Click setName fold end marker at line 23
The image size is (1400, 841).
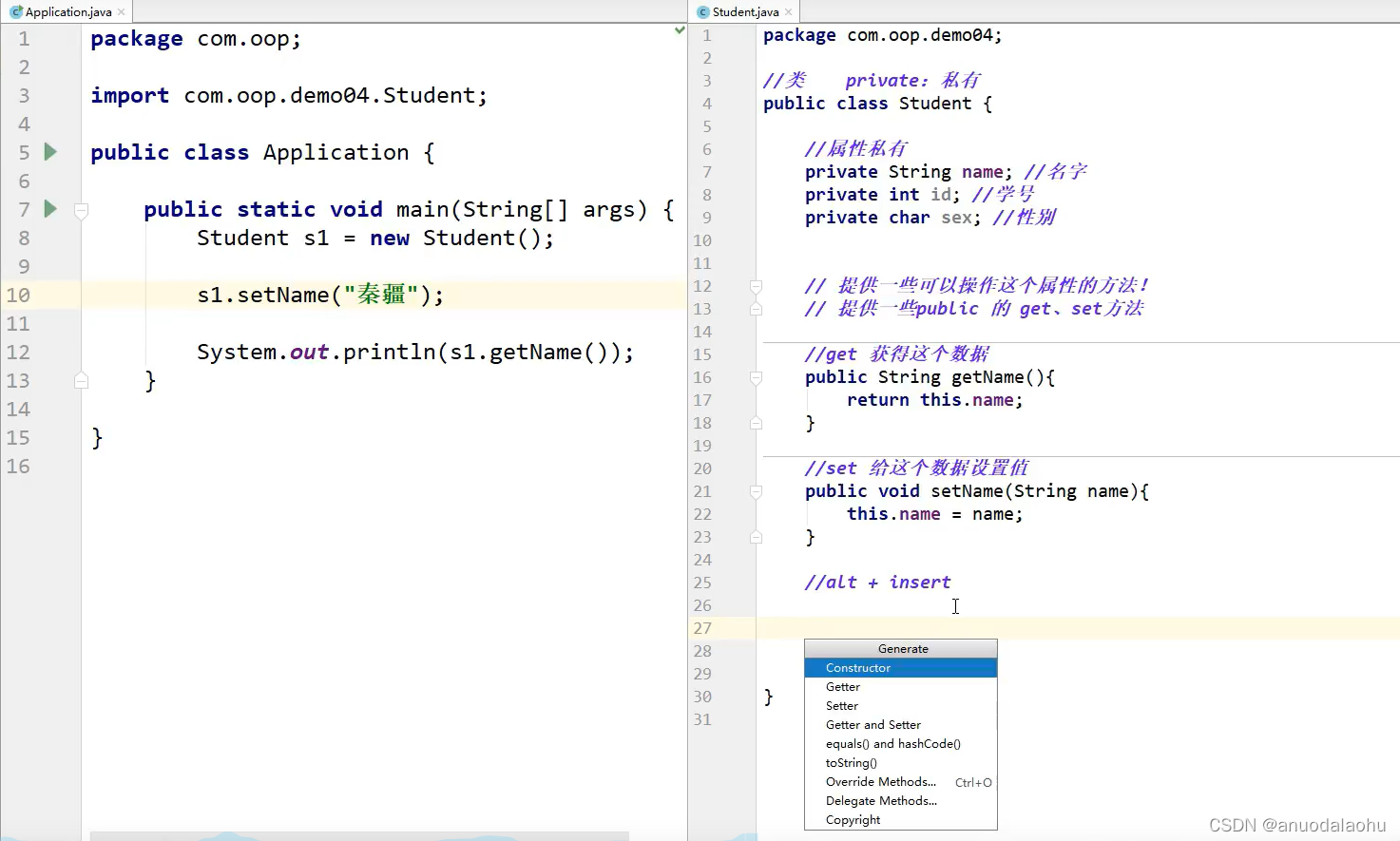(756, 537)
